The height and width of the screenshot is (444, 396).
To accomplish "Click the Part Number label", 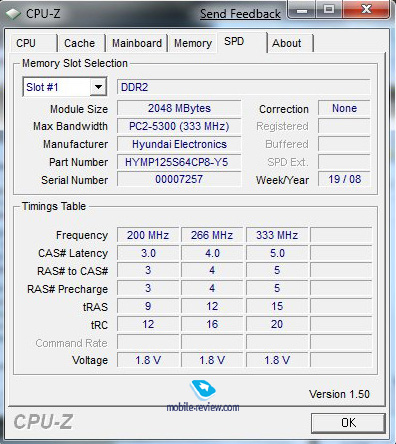I will pyautogui.click(x=78, y=162).
